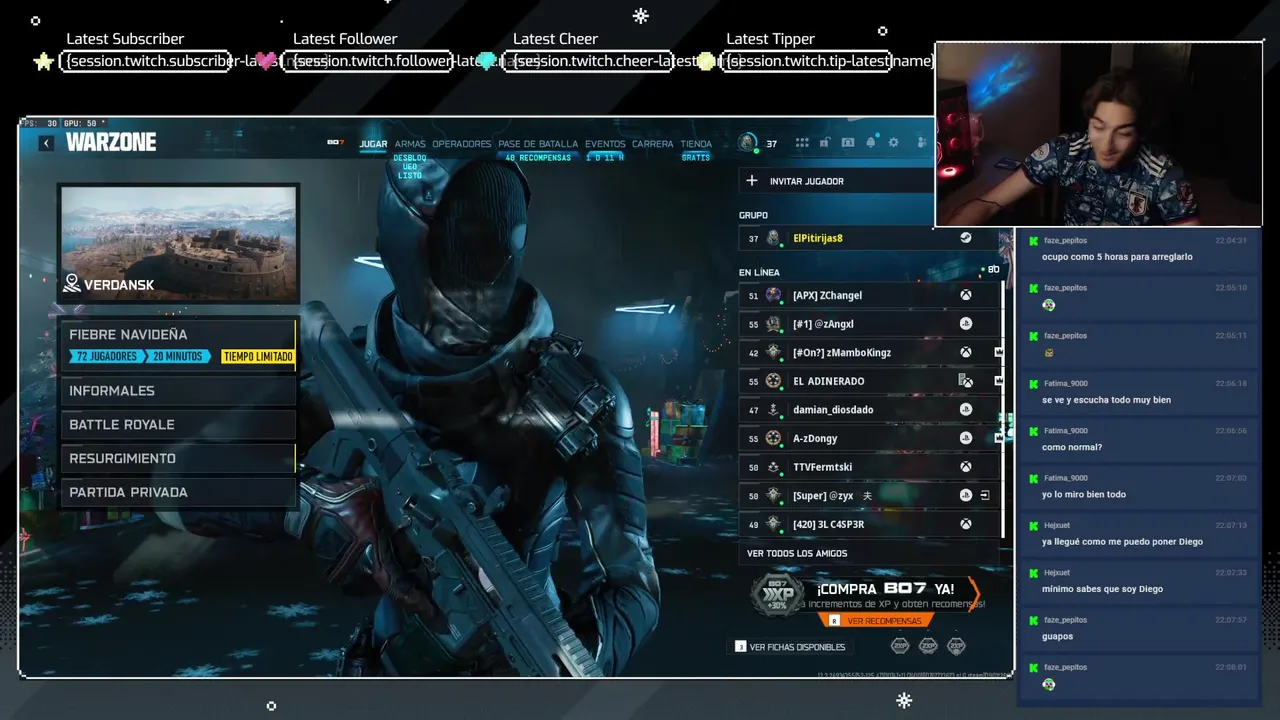Click Xbox icon on TTVFermtski row
Screen dimensions: 1280x720
(x=966, y=467)
